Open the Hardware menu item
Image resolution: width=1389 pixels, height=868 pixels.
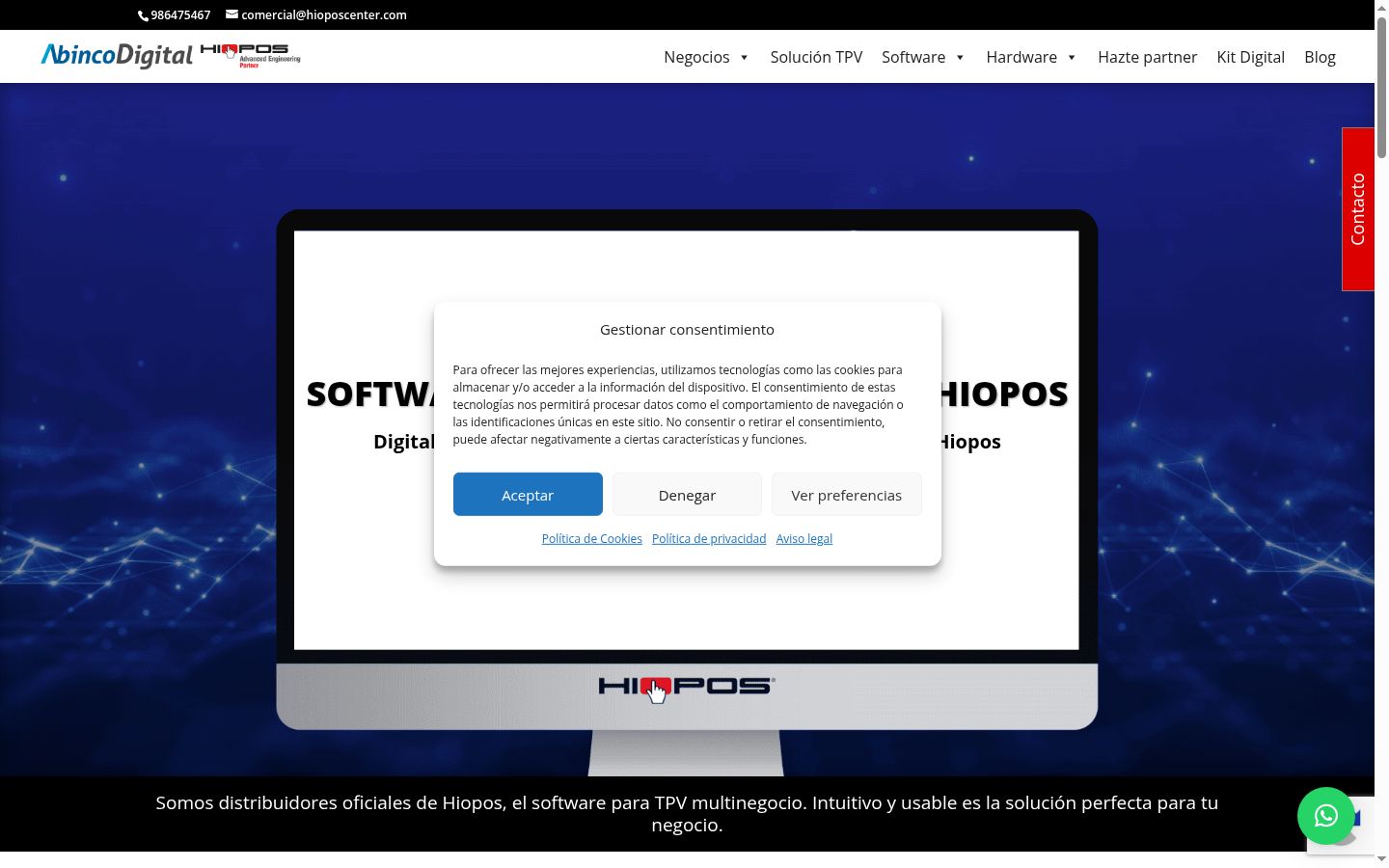click(1021, 57)
